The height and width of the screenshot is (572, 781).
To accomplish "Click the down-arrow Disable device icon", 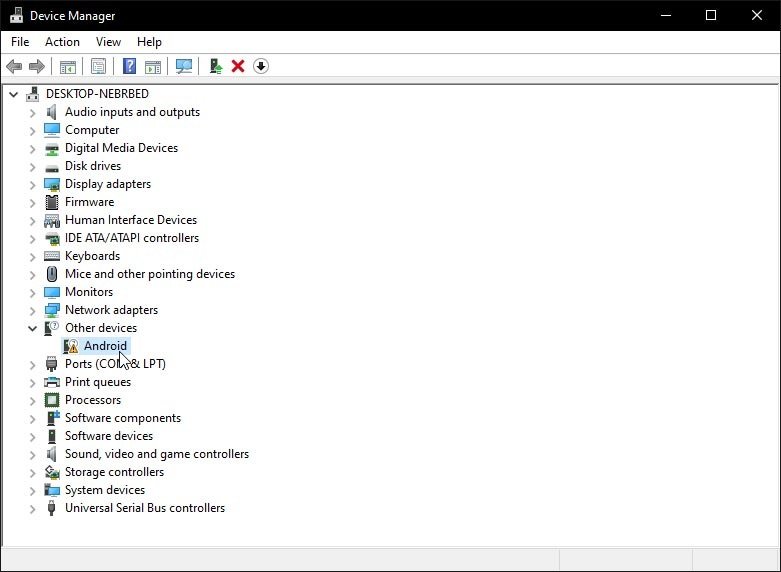I will point(261,66).
